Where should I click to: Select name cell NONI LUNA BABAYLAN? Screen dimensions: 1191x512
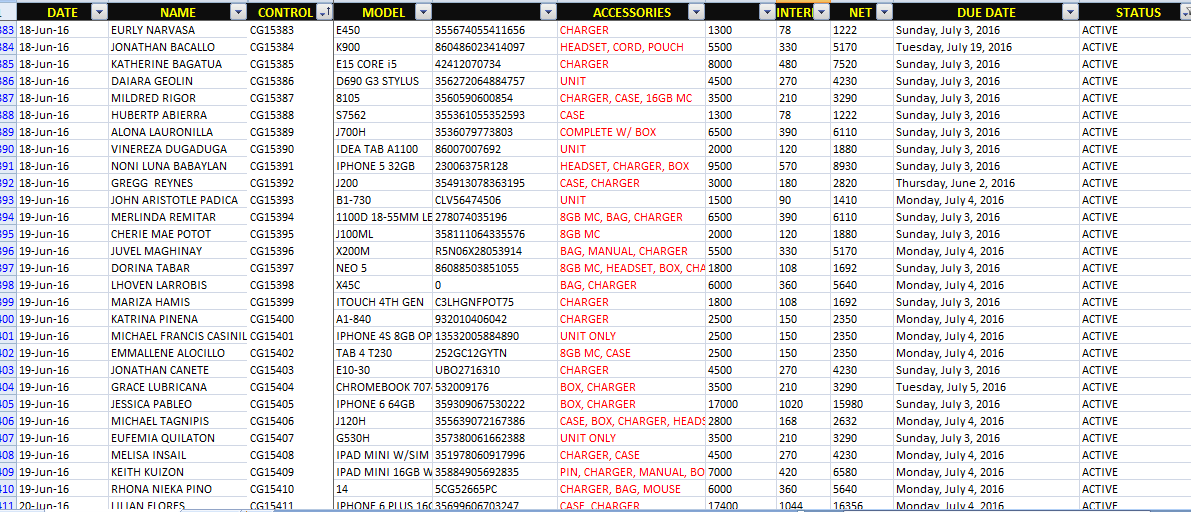[178, 166]
